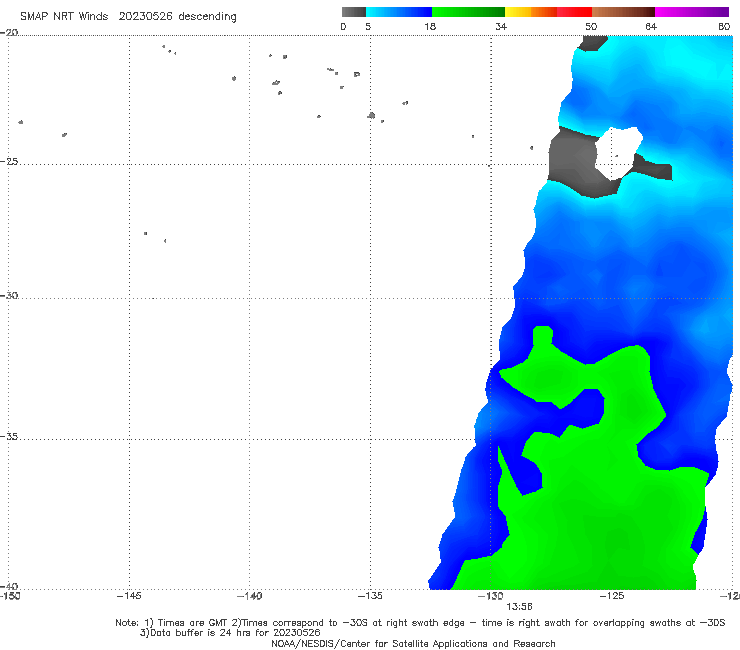The width and height of the screenshot is (740, 650).
Task: Click the latitude axis label '-35'
Action: (x=9, y=437)
